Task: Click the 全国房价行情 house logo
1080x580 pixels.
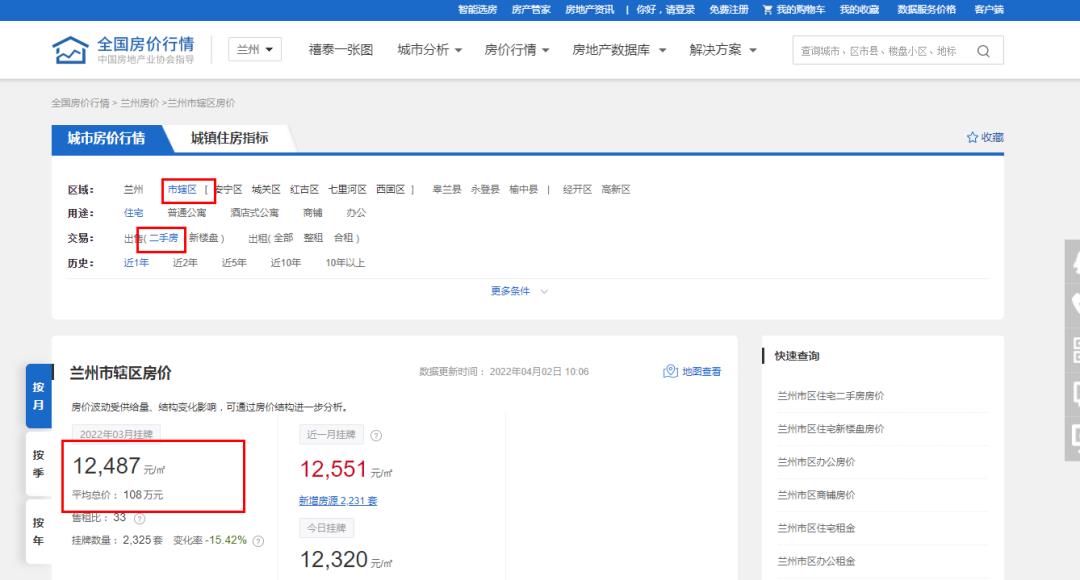Action: (69, 51)
